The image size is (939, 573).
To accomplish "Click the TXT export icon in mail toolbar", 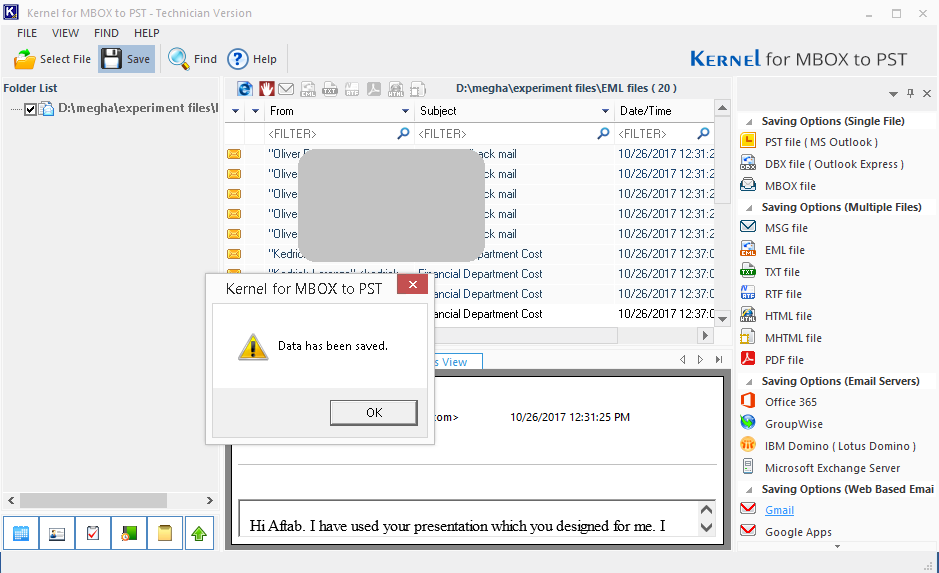I will pos(330,89).
